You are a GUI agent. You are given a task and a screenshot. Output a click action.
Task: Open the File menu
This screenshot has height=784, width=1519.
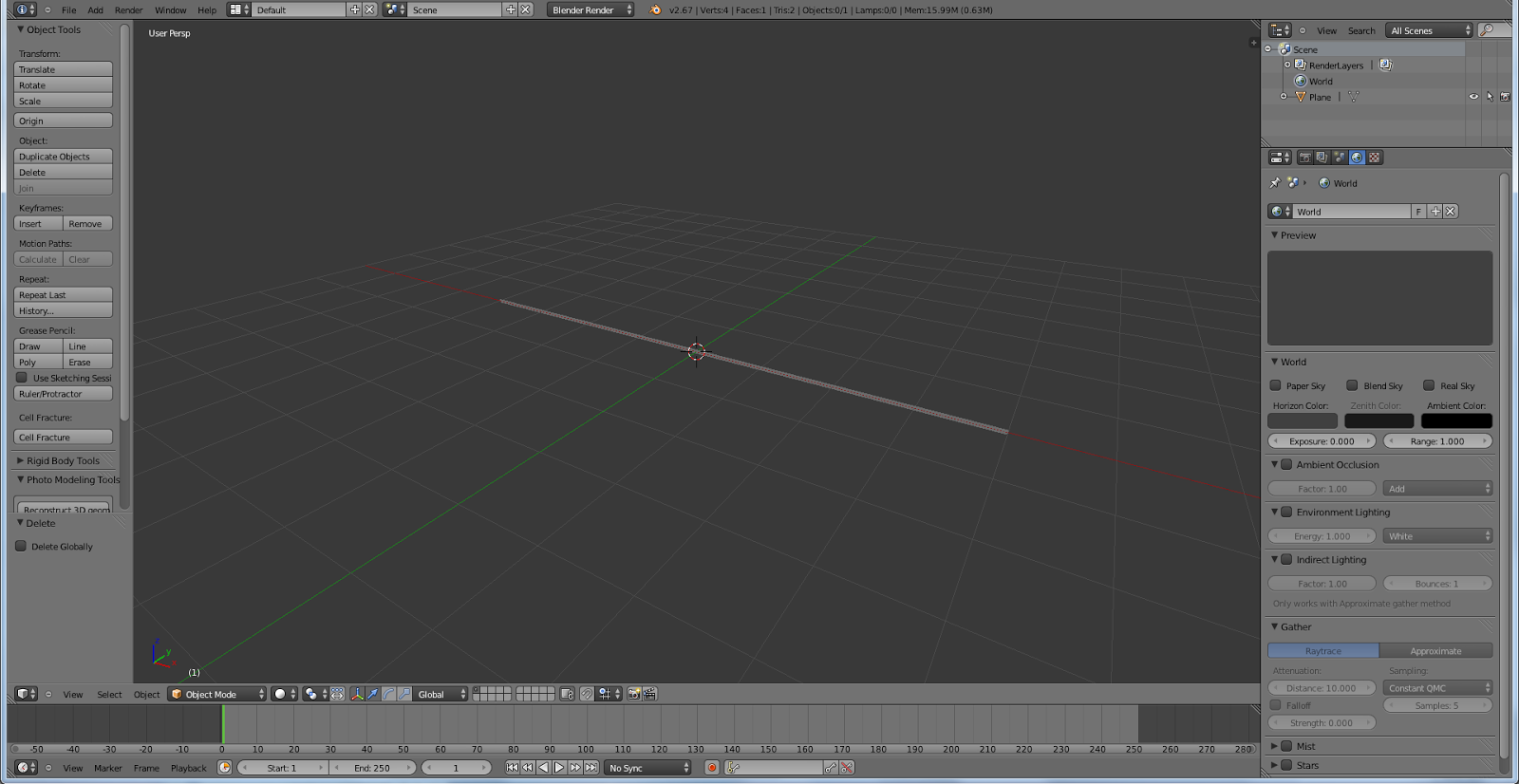tap(69, 9)
